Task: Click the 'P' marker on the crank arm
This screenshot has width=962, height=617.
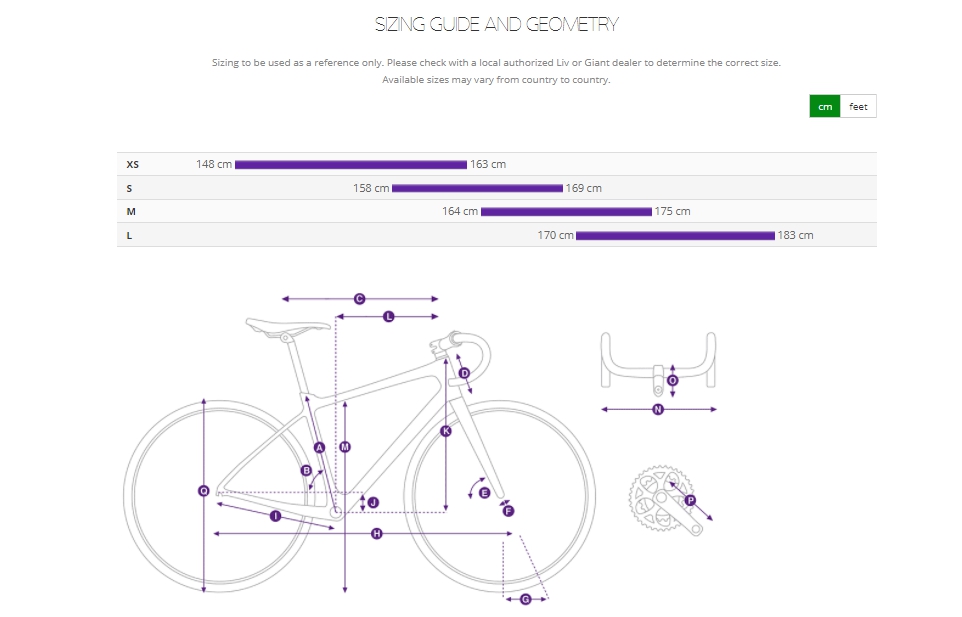Action: click(690, 500)
